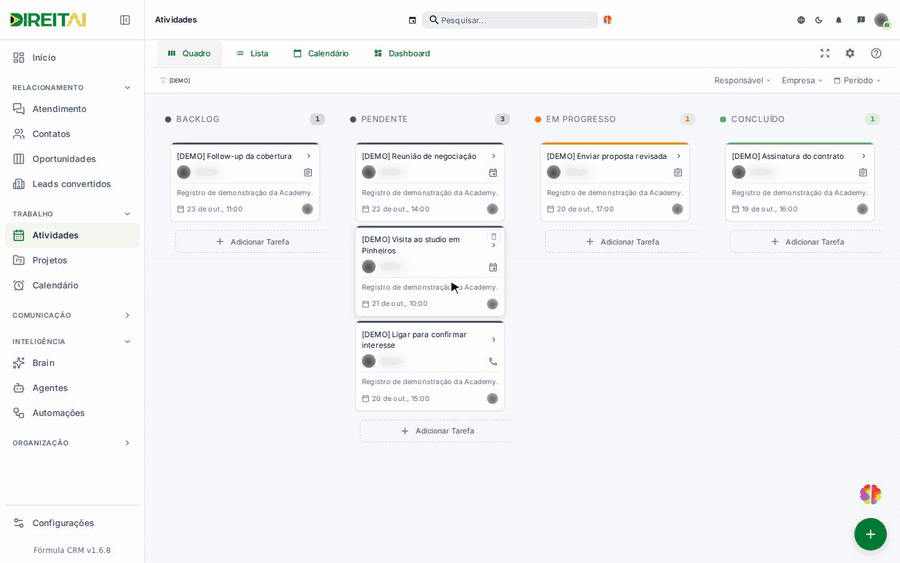This screenshot has width=900, height=563.
Task: Switch to the Calendário tab
Action: [321, 53]
